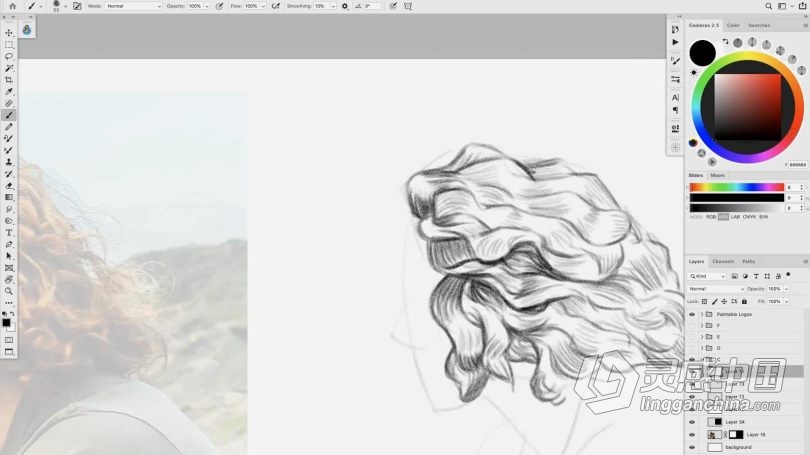Viewport: 810px width, 455px height.
Task: Toggle visibility of Paintable Logos group
Action: pyautogui.click(x=692, y=314)
